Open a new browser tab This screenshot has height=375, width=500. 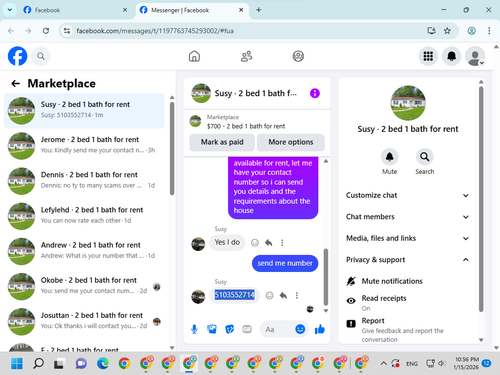click(x=258, y=10)
